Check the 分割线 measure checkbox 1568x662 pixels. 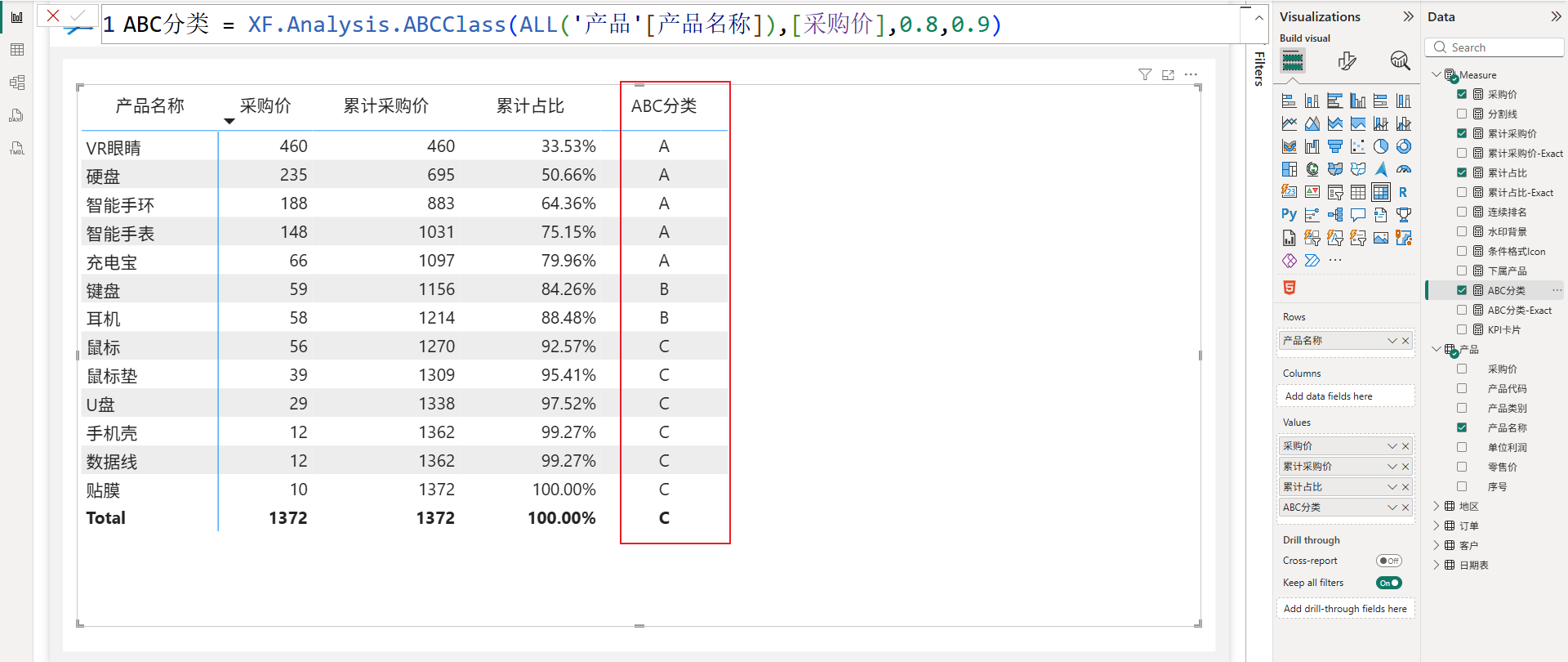pyautogui.click(x=1462, y=114)
